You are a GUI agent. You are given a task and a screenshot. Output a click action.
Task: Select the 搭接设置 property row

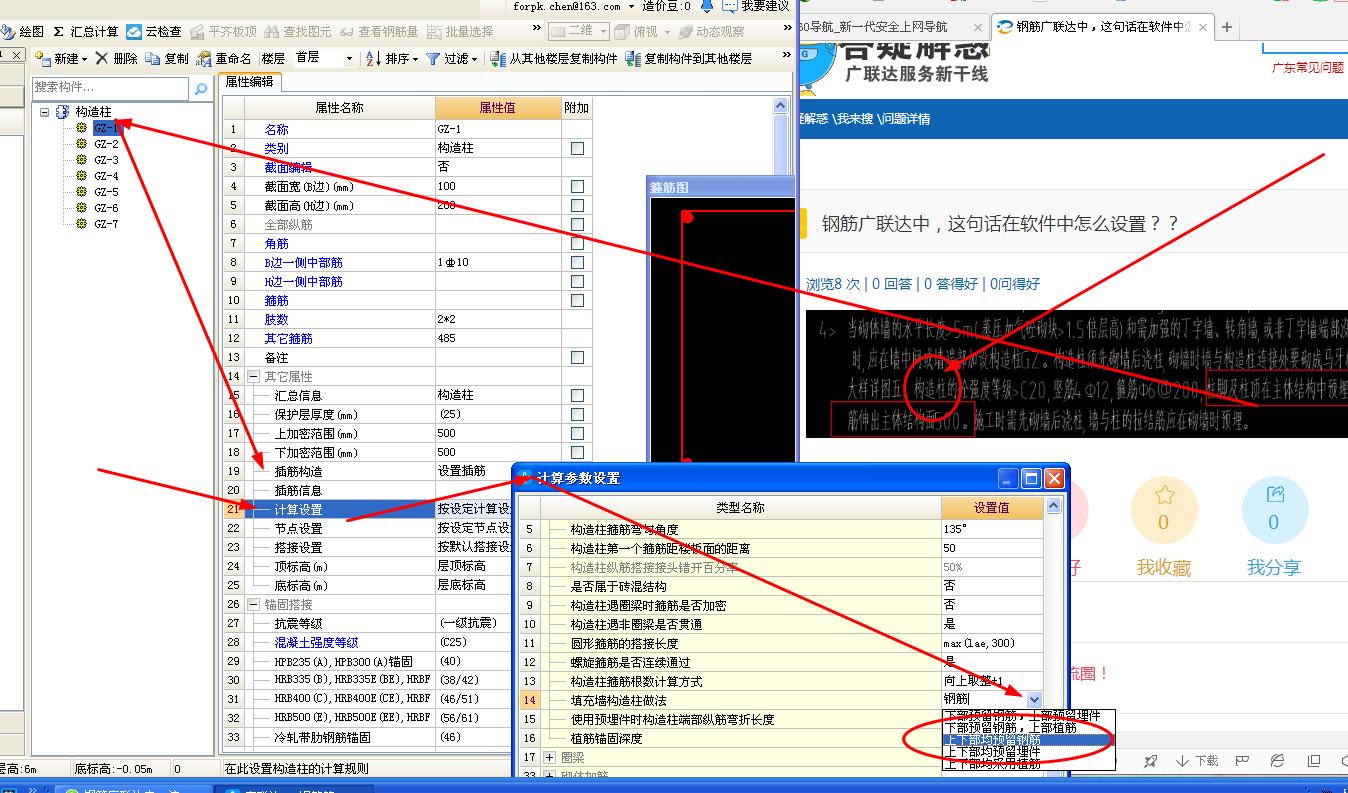pyautogui.click(x=366, y=547)
